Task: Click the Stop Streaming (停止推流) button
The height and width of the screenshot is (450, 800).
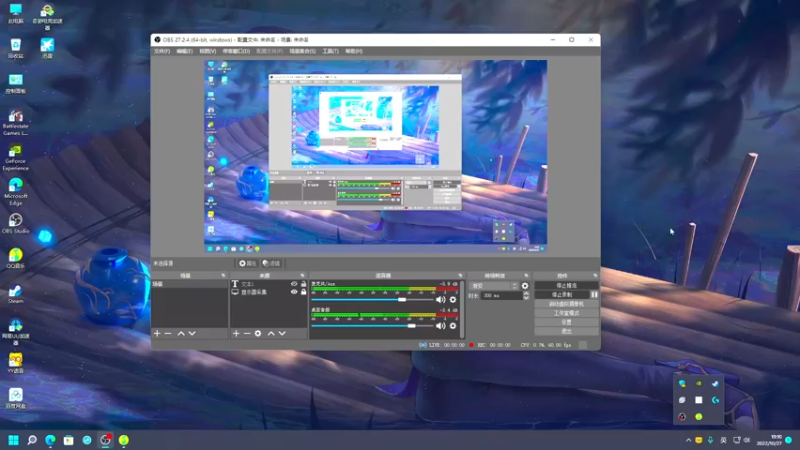Action: click(566, 285)
